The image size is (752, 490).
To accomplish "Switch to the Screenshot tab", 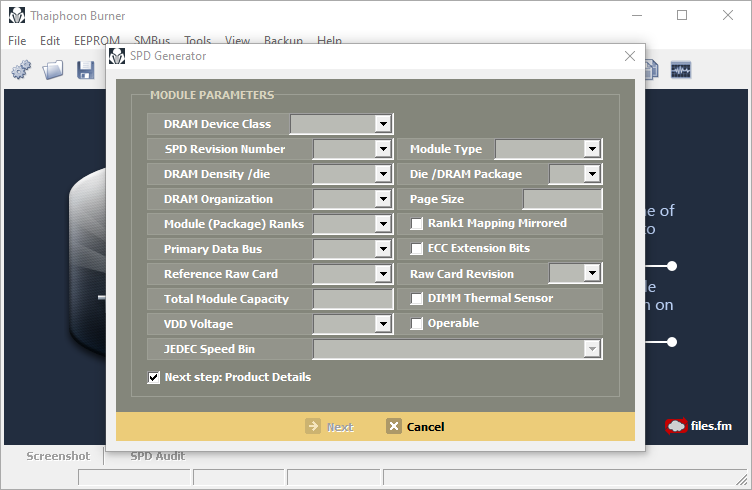I will (58, 456).
